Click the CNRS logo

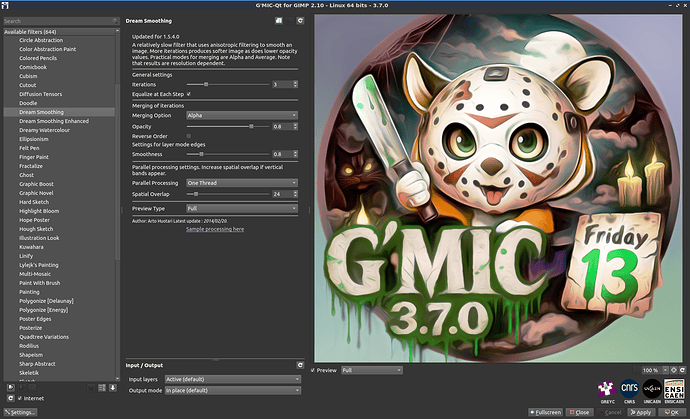(629, 390)
